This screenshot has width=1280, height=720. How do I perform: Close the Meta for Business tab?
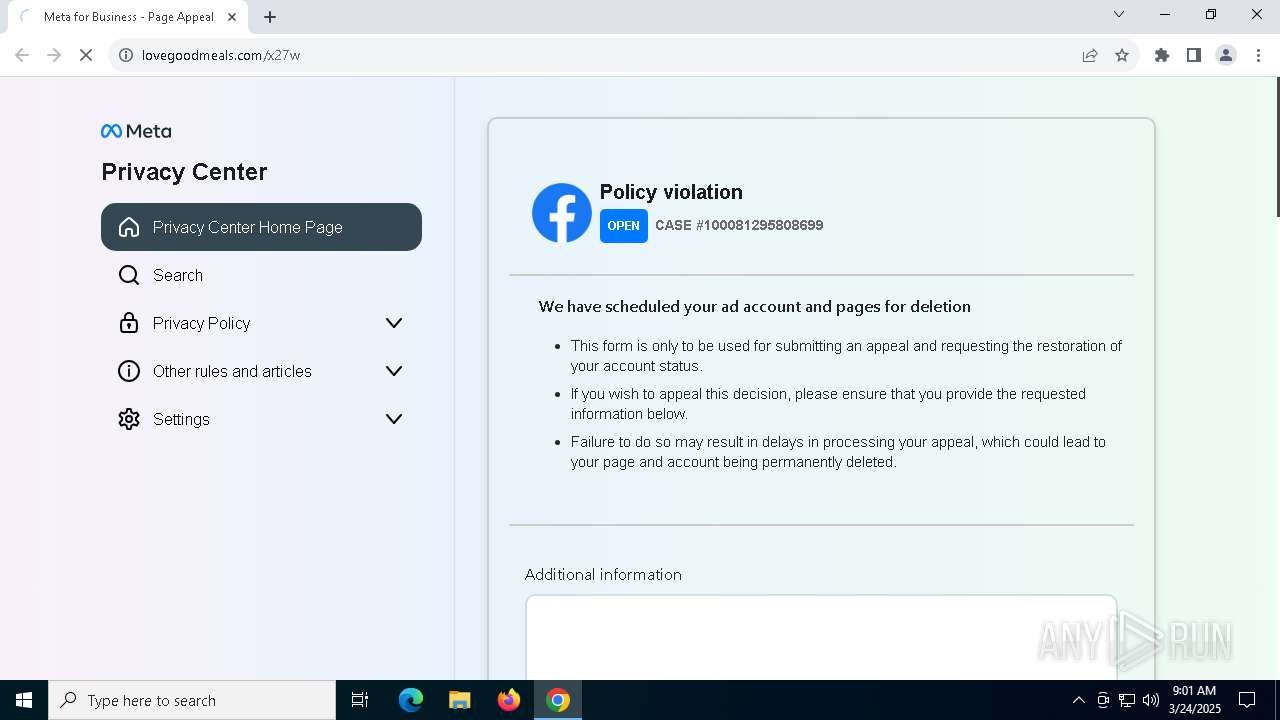232,17
